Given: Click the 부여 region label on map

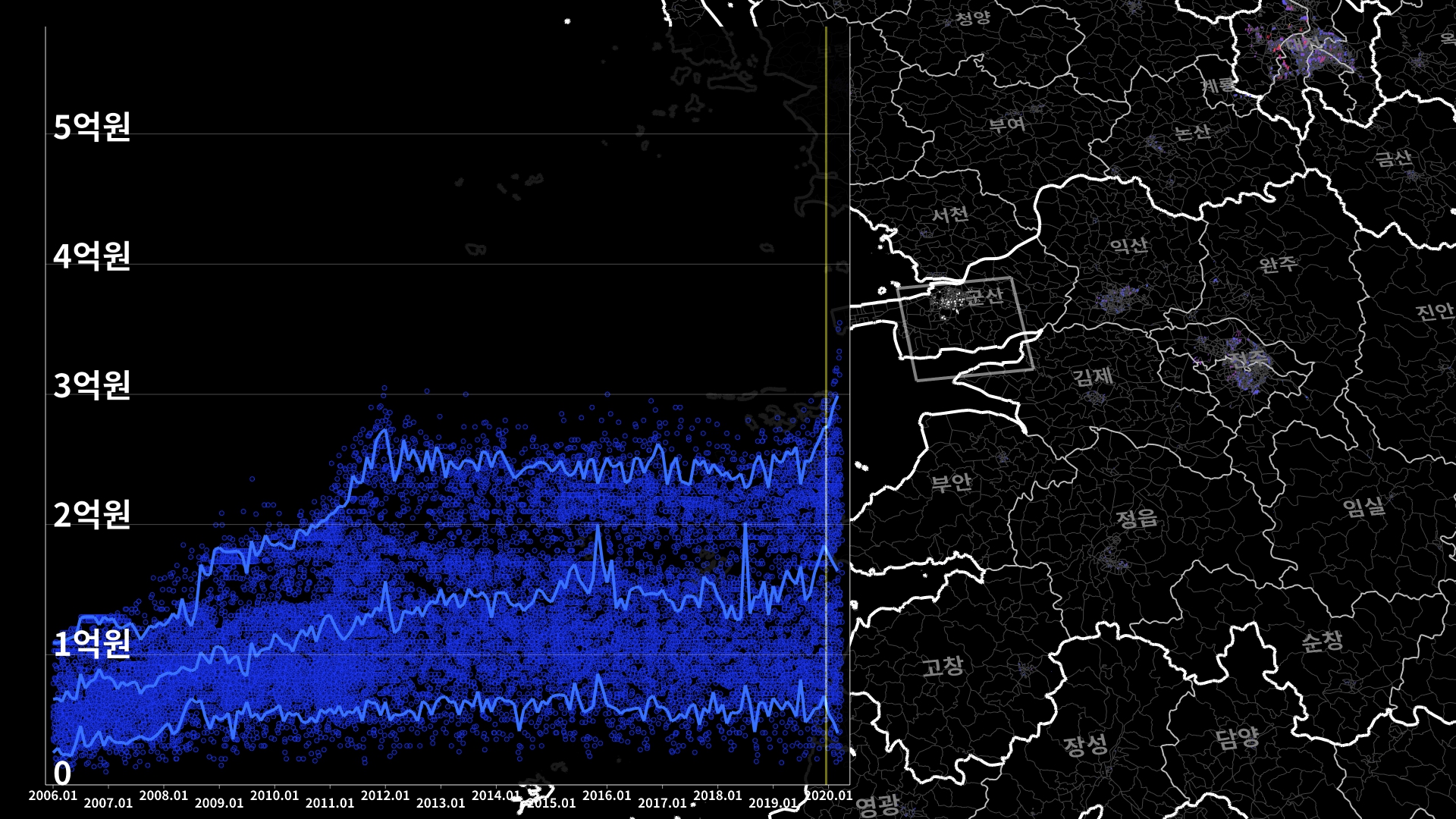Looking at the screenshot, I should tap(1007, 124).
